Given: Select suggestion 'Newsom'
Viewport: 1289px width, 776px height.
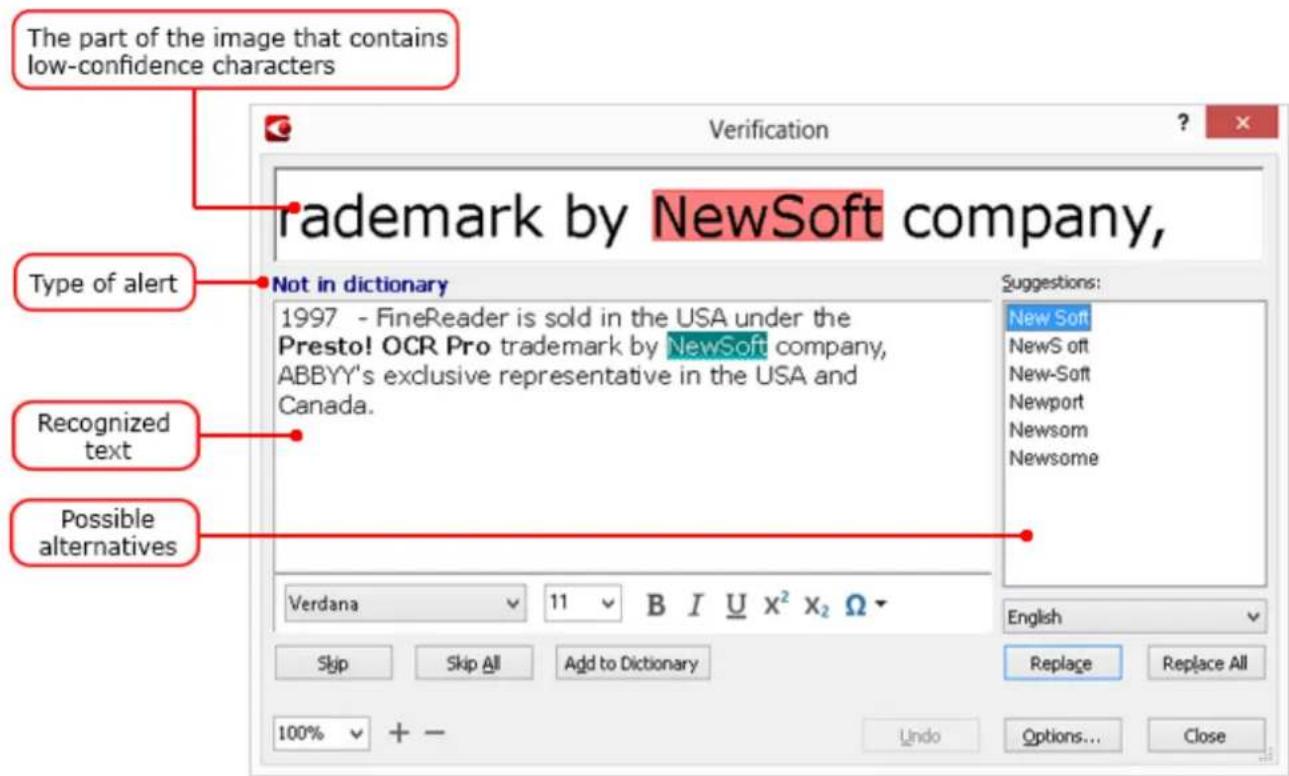Looking at the screenshot, I should tap(1047, 430).
